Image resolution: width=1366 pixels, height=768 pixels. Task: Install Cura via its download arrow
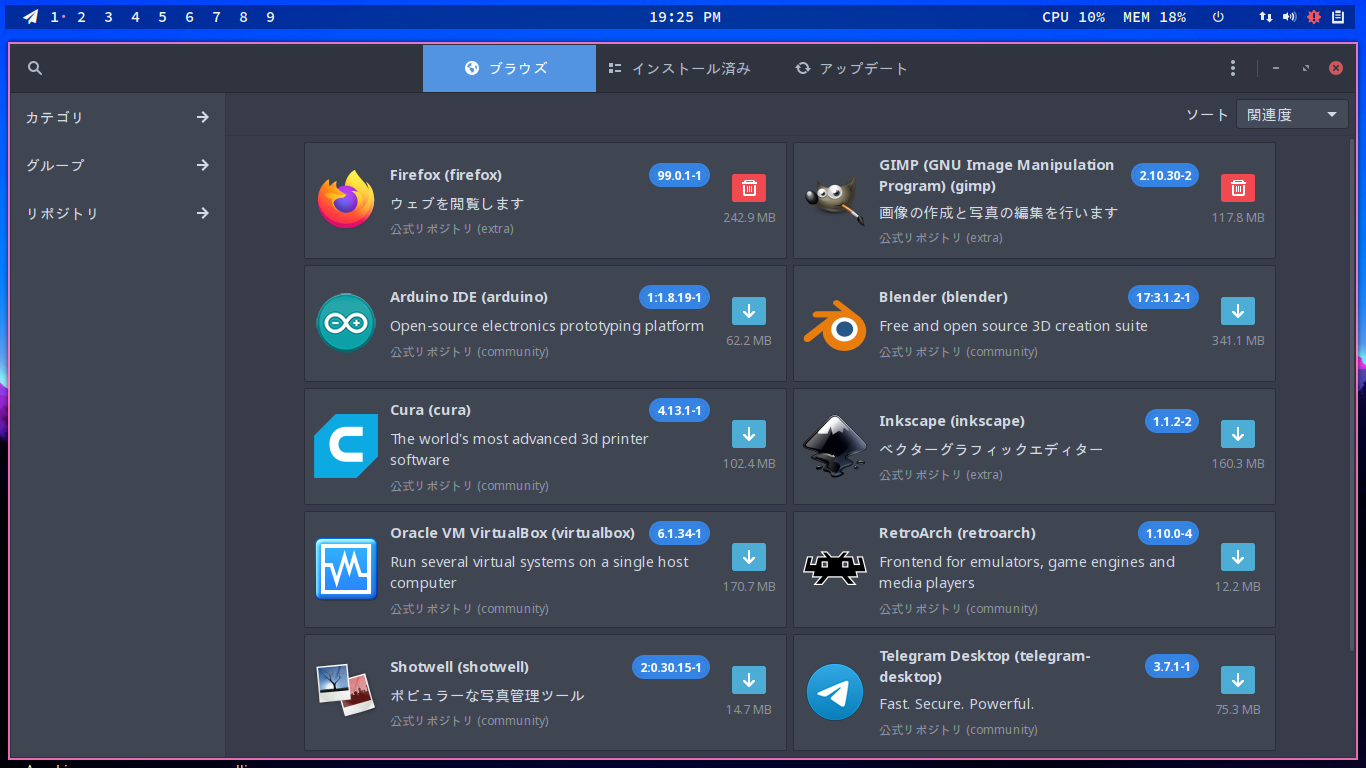pos(749,434)
